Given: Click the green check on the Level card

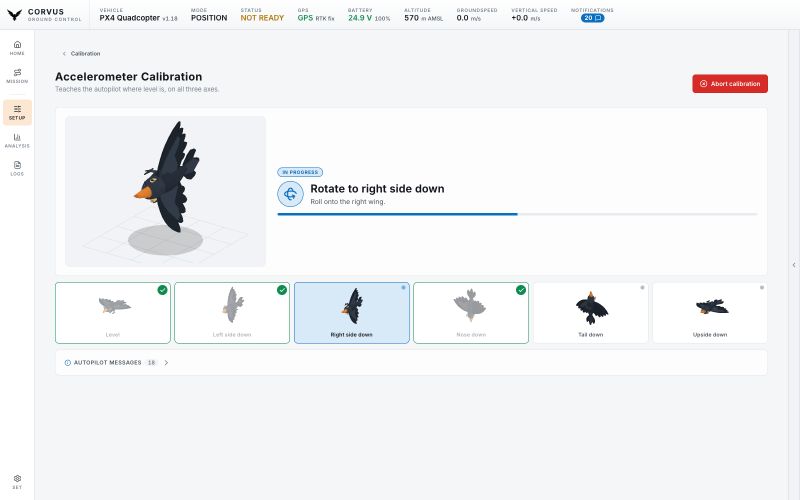Looking at the screenshot, I should click(x=162, y=290).
